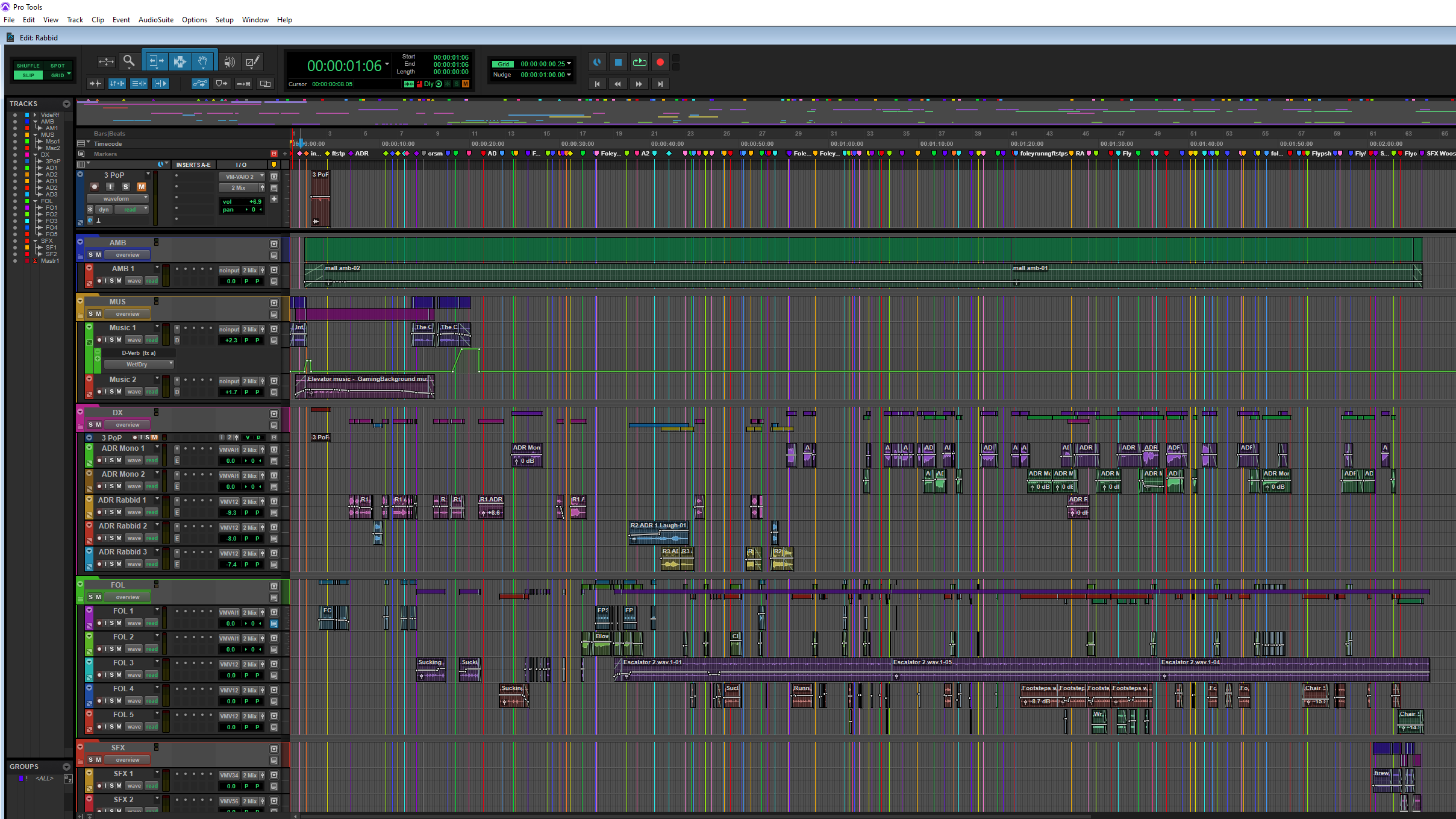The height and width of the screenshot is (819, 1456).
Task: Open 3 PoP track view waveform dropdown
Action: pos(117,198)
